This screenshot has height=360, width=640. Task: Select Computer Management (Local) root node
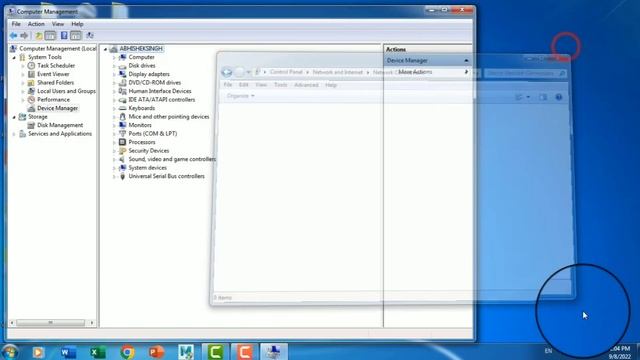coord(58,49)
